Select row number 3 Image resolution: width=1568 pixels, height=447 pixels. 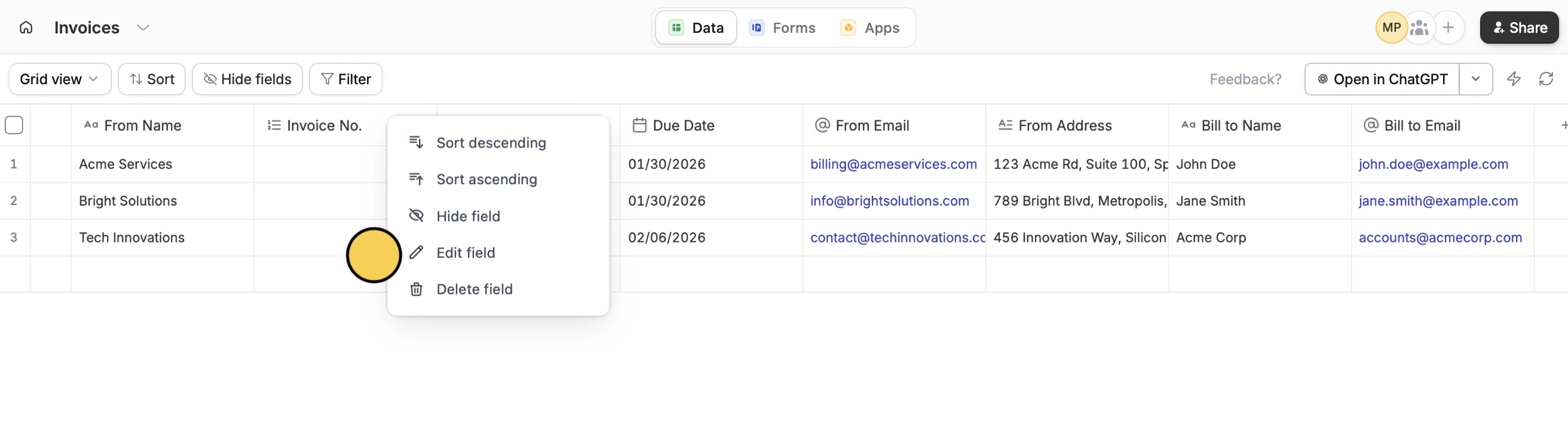pos(13,237)
